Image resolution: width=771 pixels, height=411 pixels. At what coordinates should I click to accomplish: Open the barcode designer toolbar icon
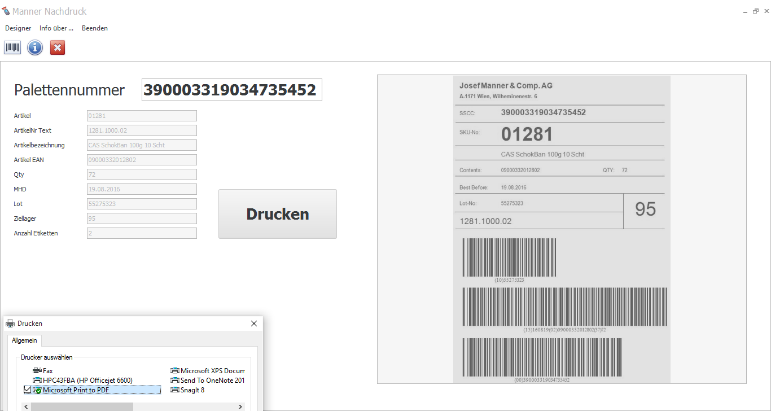pos(12,48)
